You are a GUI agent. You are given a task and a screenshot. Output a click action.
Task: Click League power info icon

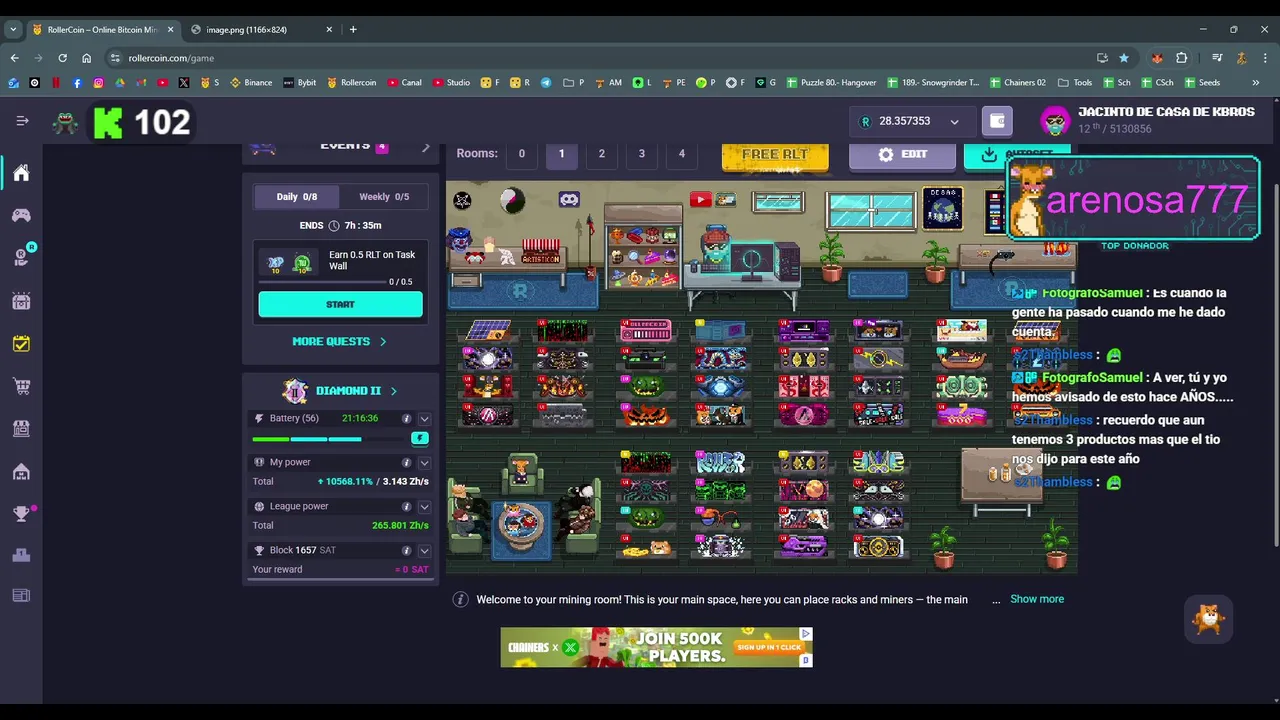(x=406, y=506)
